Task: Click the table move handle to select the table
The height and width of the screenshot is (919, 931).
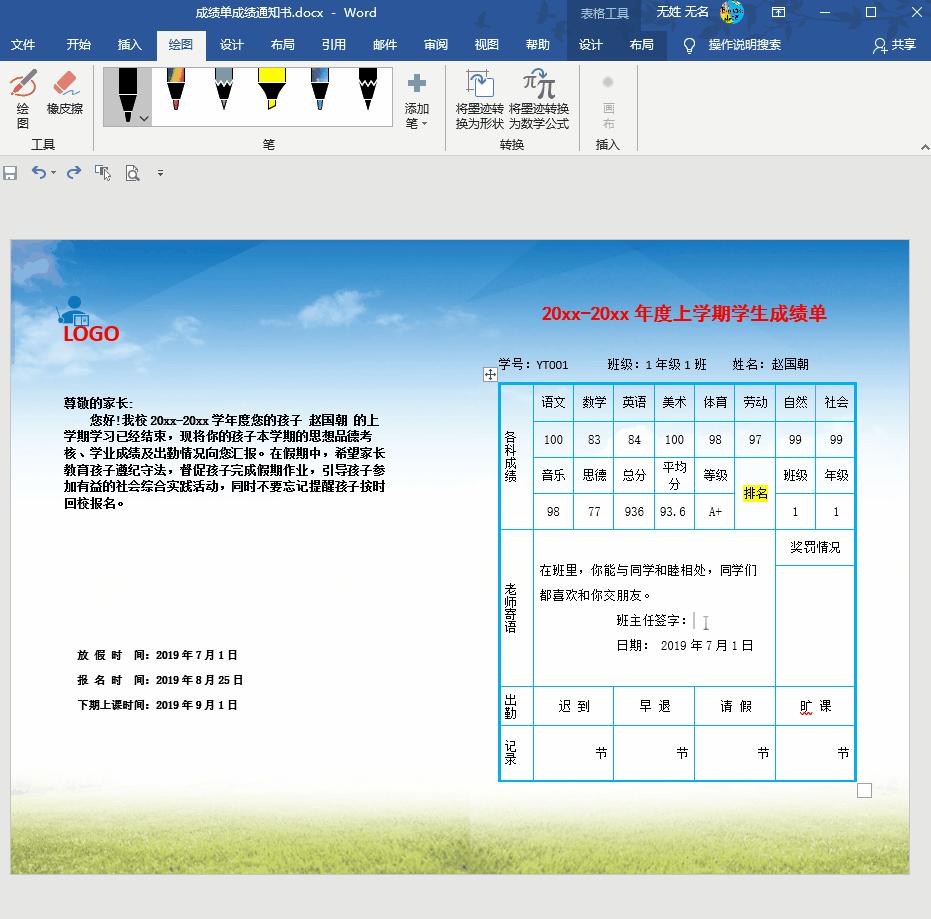Action: click(490, 374)
